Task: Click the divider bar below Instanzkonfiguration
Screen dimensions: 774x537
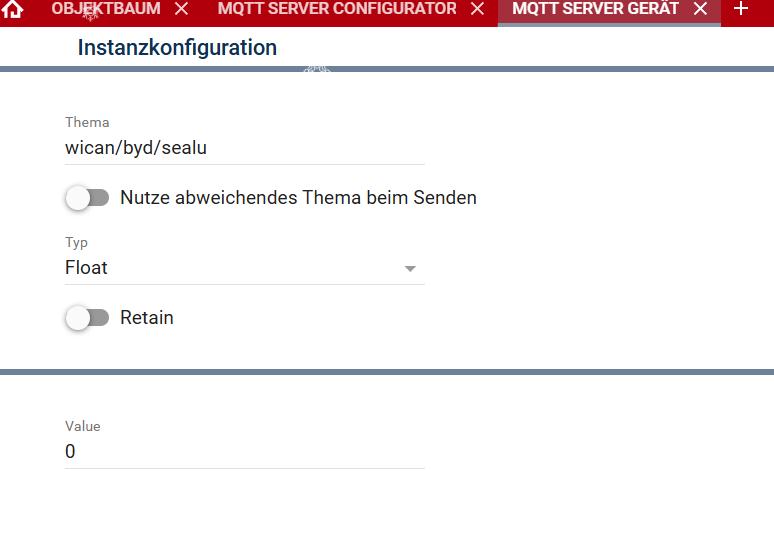Action: click(387, 69)
